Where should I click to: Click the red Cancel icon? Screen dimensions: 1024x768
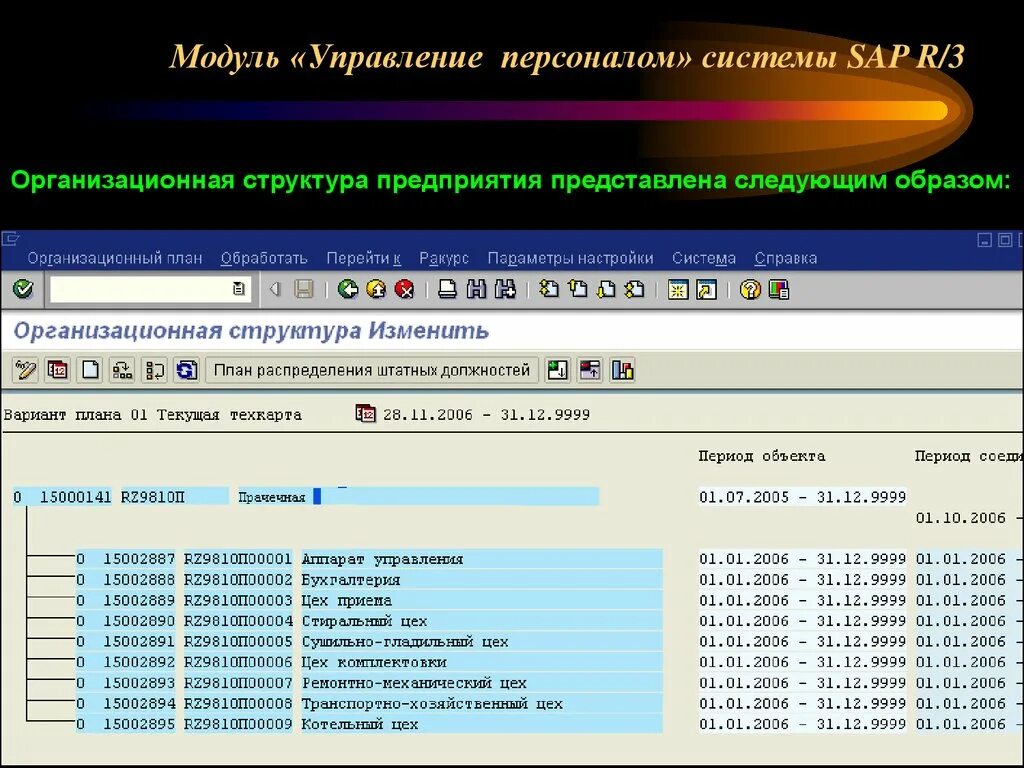[x=405, y=289]
